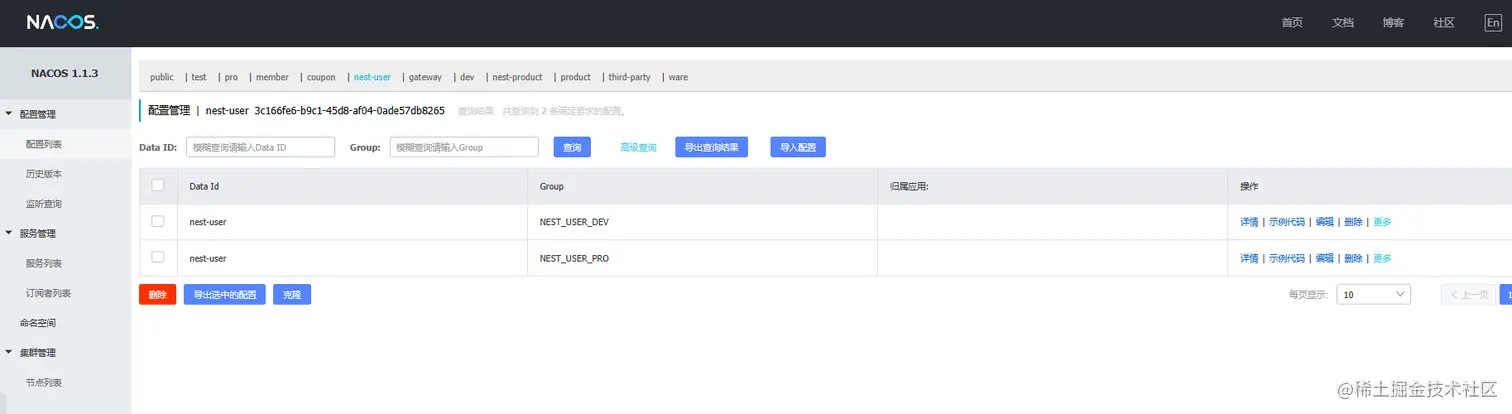The image size is (1512, 414).
Task: Switch language with the En button
Action: tap(1493, 23)
